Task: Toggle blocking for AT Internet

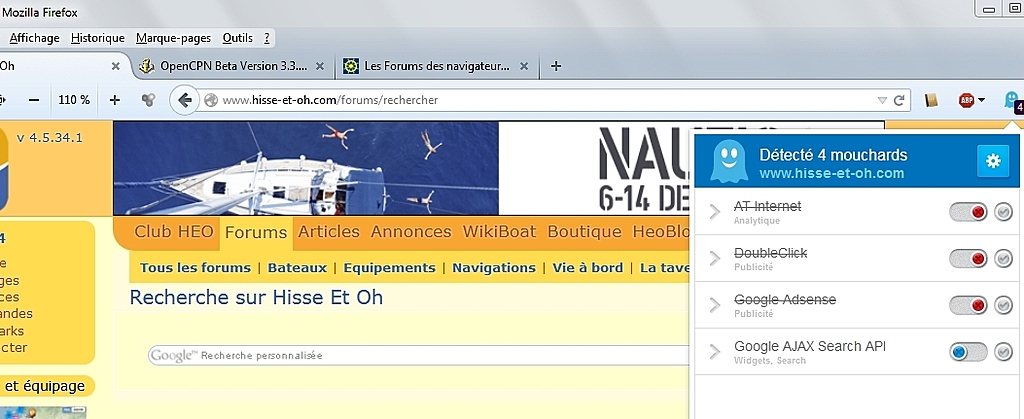Action: (x=968, y=212)
